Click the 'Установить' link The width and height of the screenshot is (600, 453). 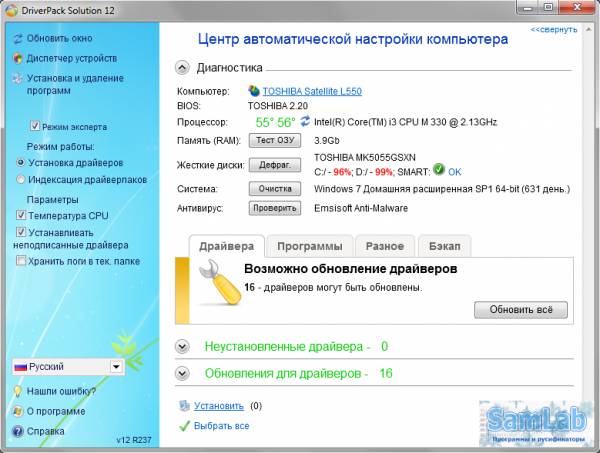coord(218,406)
